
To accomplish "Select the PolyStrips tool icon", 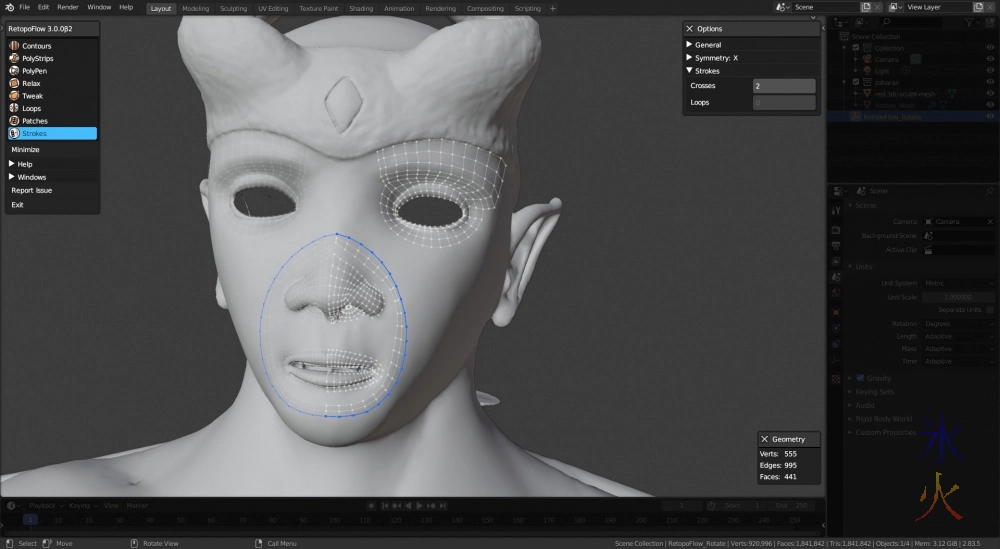I will click(14, 58).
